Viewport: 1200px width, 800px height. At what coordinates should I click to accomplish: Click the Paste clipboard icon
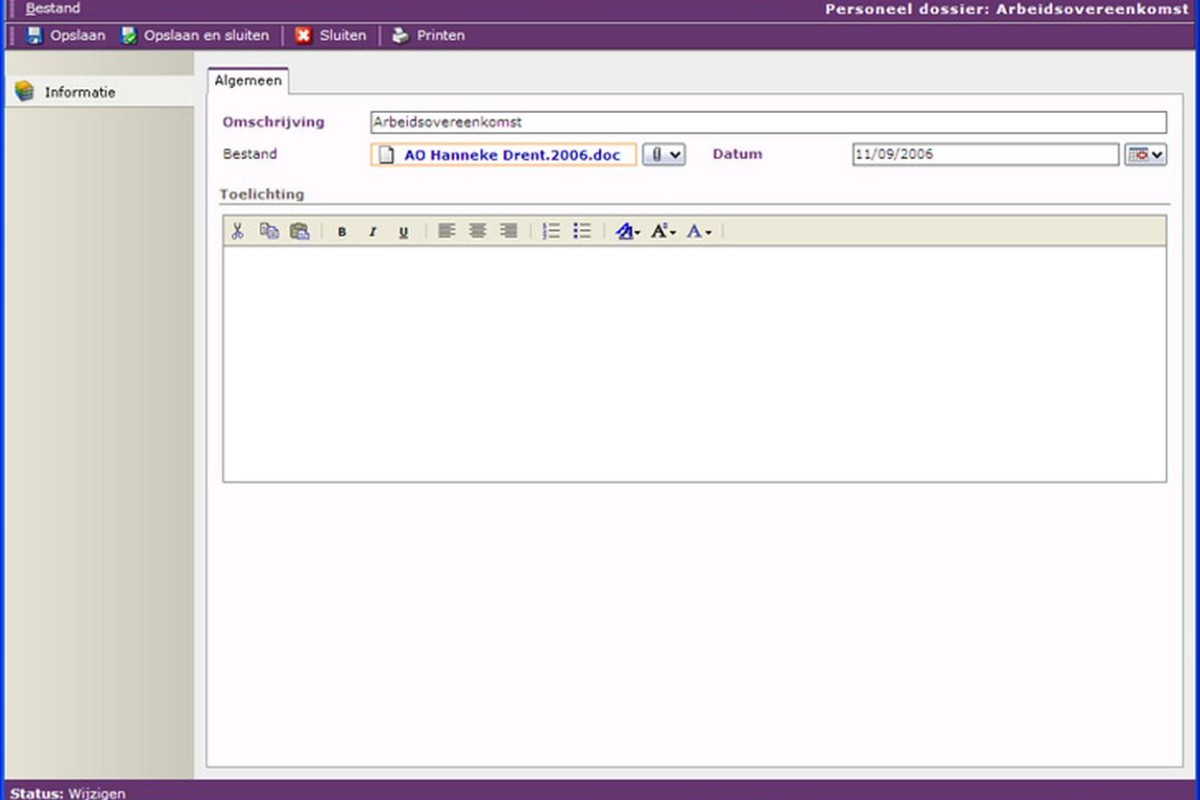[x=299, y=231]
